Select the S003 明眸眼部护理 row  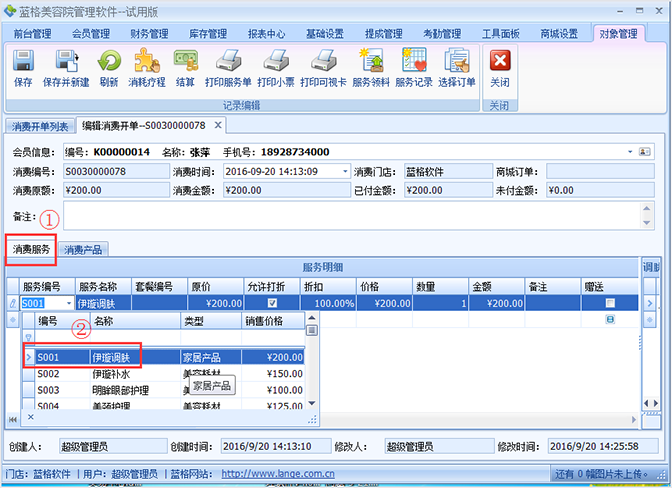[x=163, y=390]
